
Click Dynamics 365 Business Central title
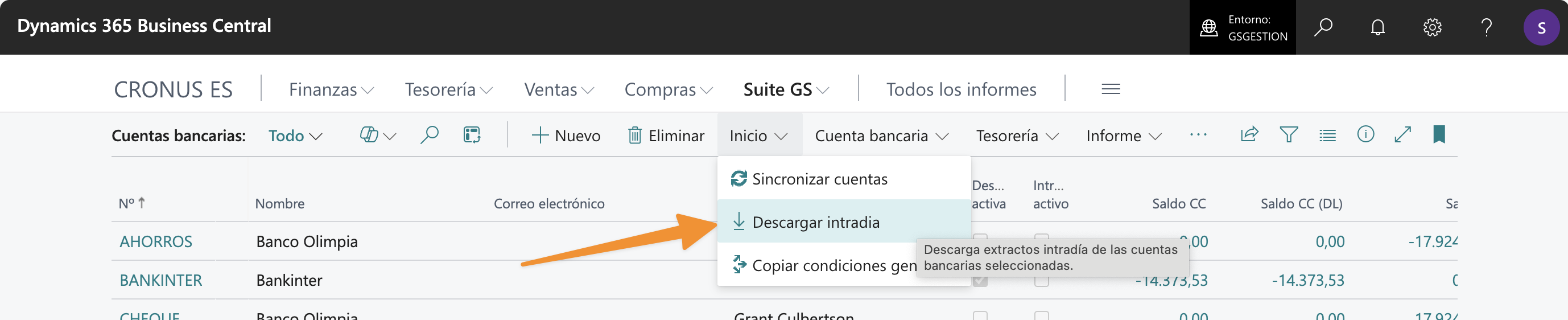(x=145, y=26)
